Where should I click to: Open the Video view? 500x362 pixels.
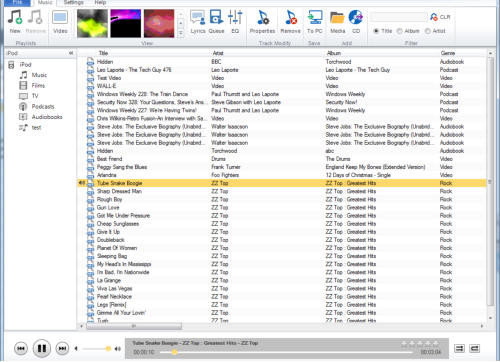pos(60,21)
